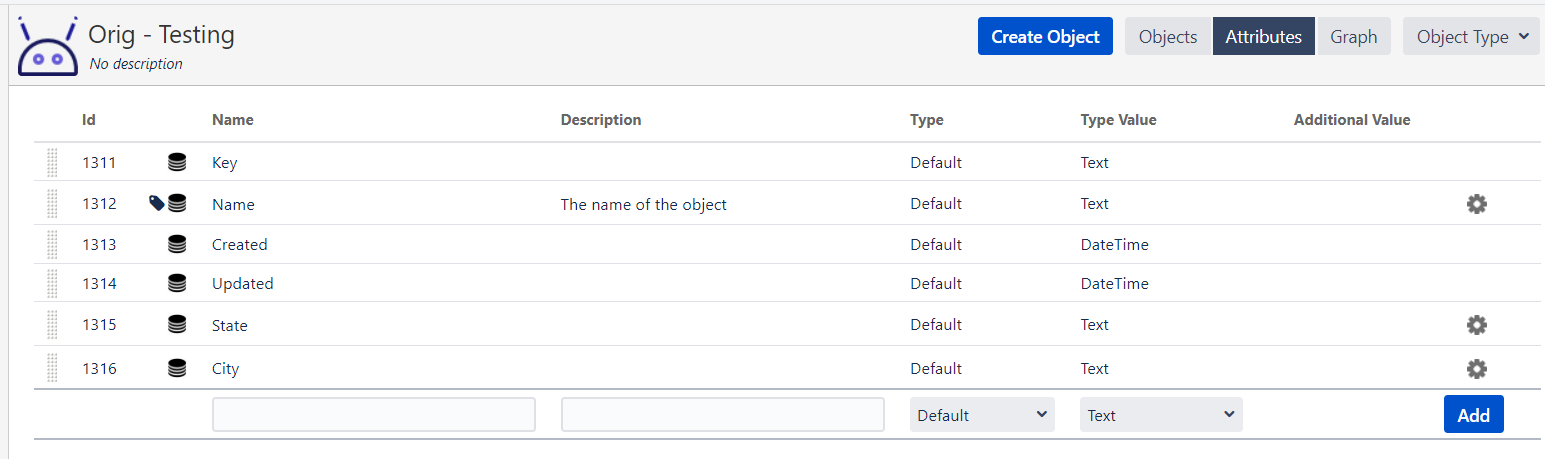Click the database icon in the Name row

177,203
